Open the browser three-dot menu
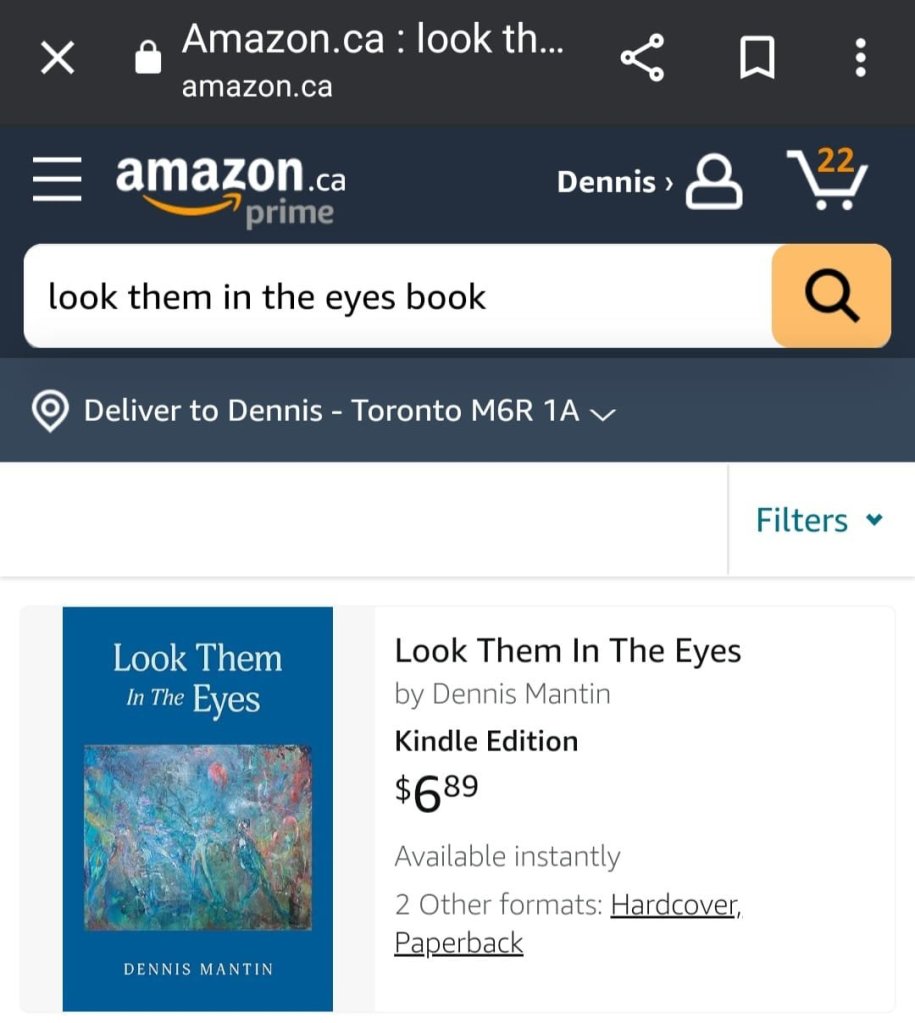This screenshot has width=915, height=1023. (860, 59)
